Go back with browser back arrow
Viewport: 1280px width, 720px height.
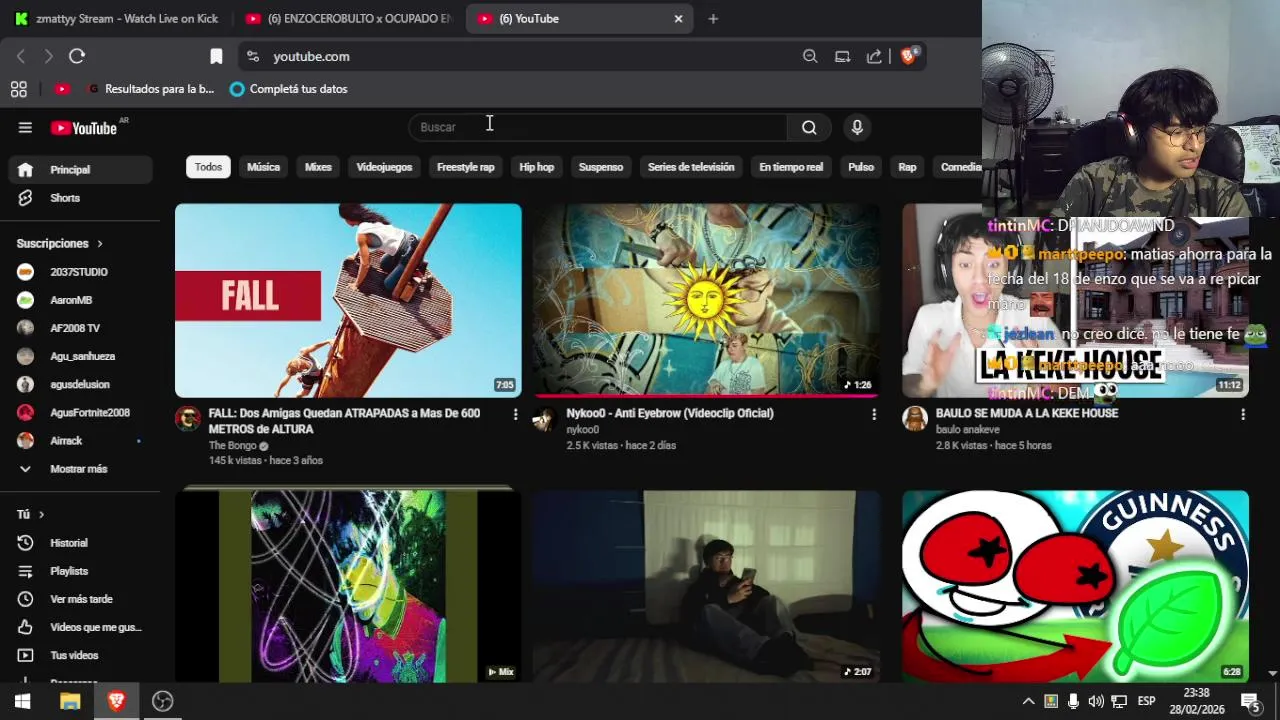click(21, 56)
